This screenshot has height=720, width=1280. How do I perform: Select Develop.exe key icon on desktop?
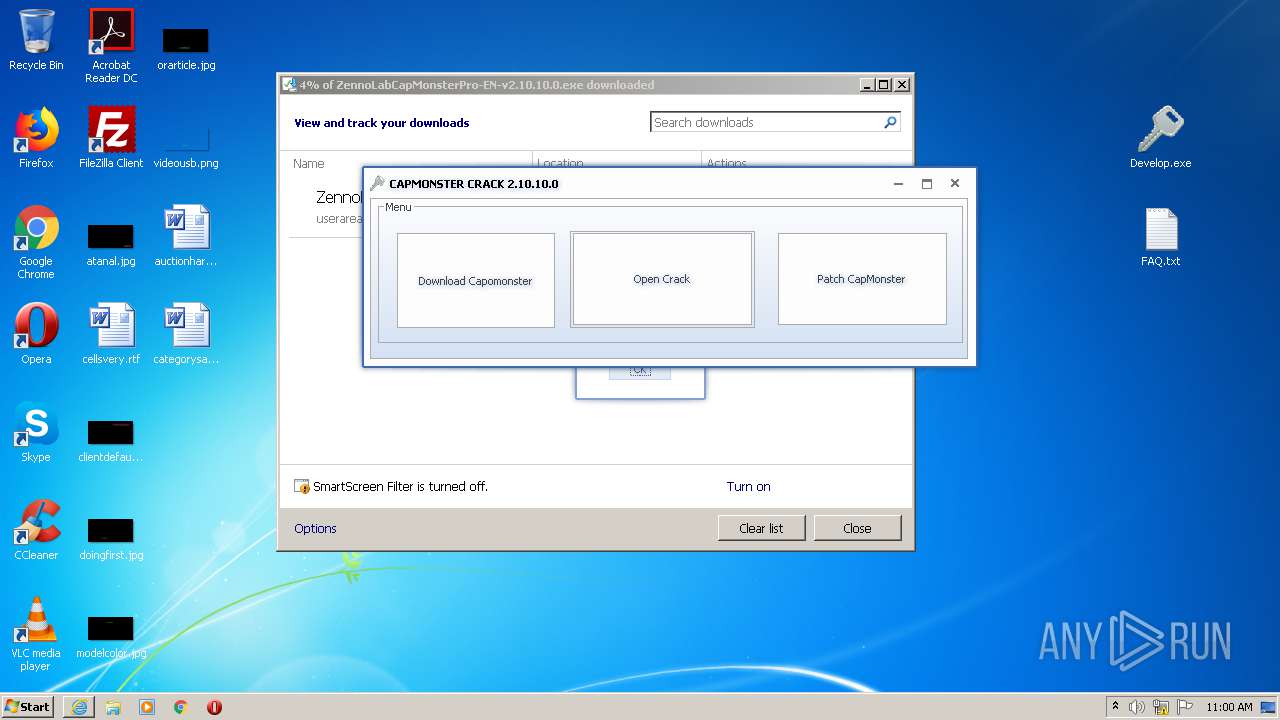[x=1161, y=138]
